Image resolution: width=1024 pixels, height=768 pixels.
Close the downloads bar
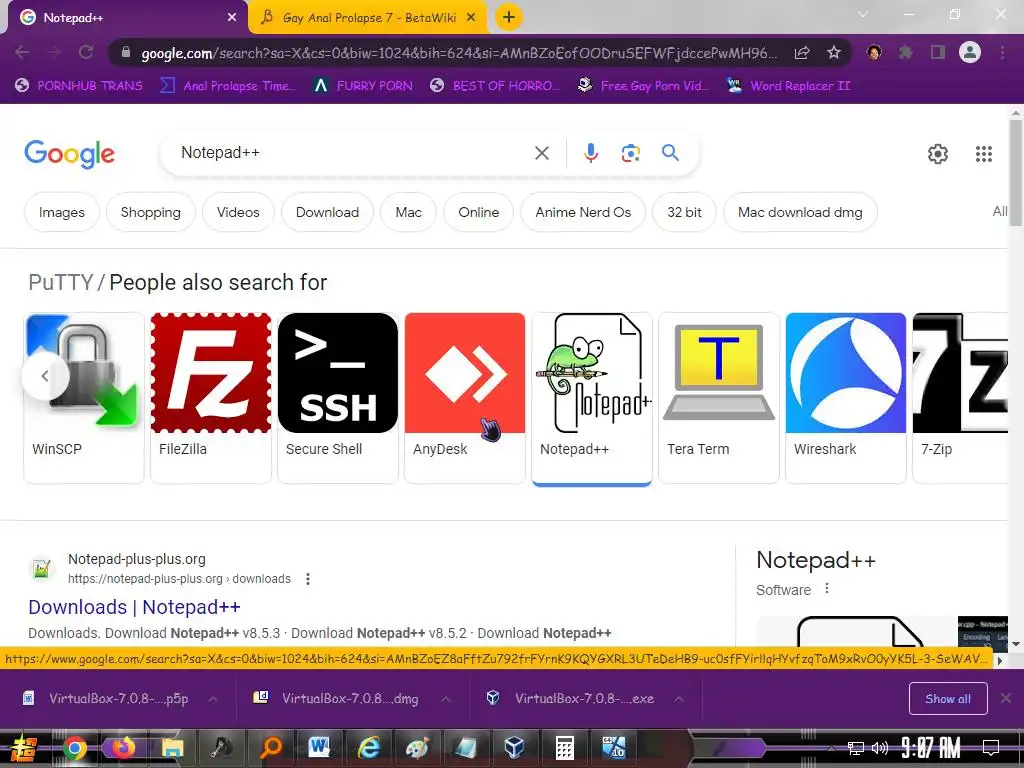pos(1006,698)
